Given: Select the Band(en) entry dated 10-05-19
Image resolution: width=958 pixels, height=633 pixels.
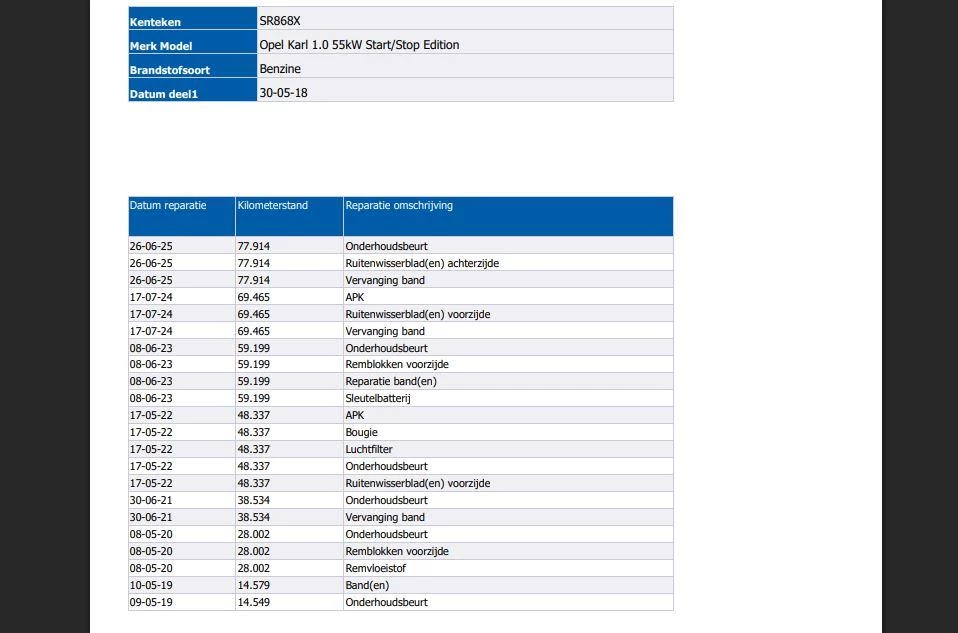Looking at the screenshot, I should (x=366, y=585).
